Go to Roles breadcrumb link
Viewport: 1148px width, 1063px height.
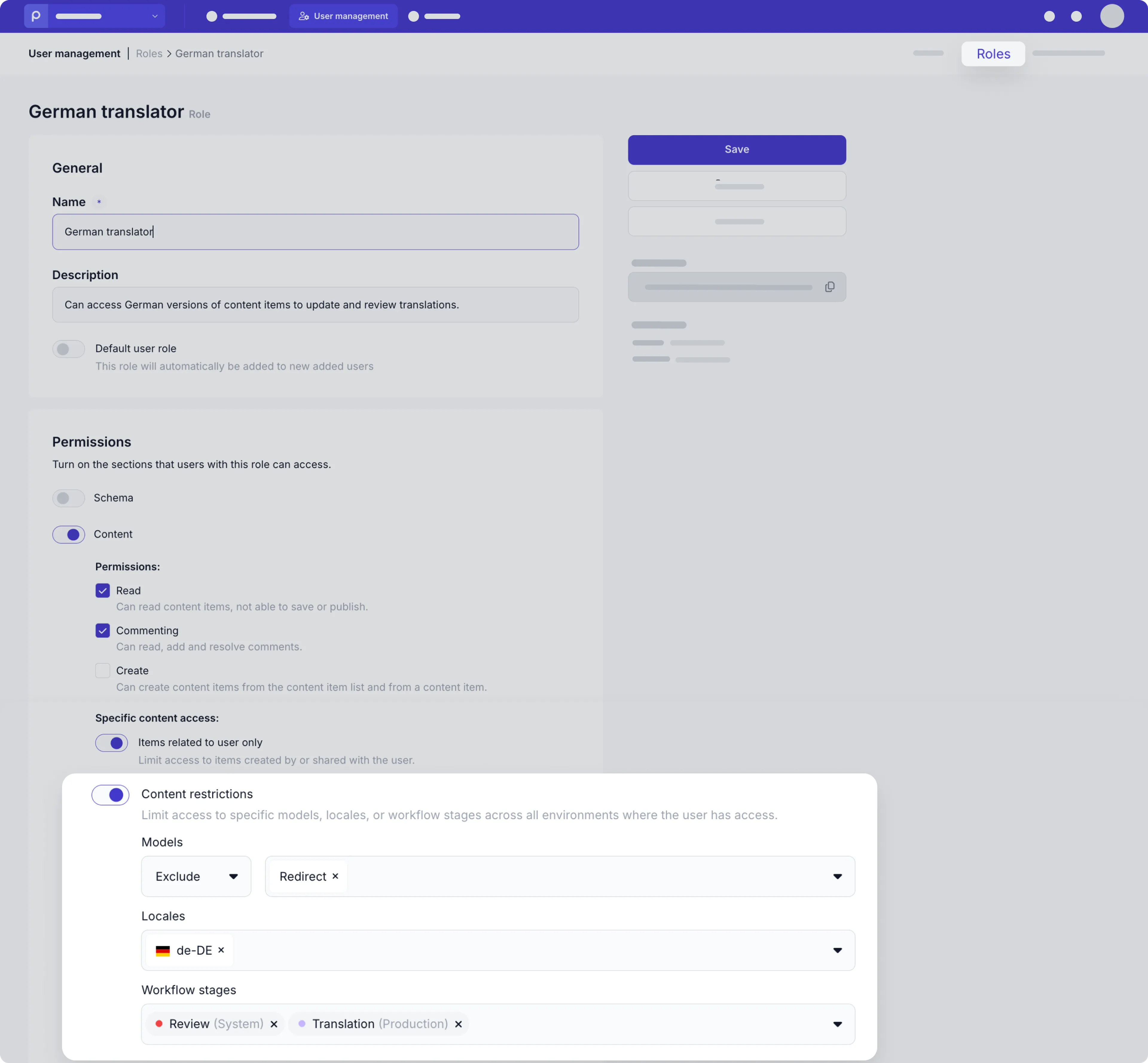coord(149,54)
